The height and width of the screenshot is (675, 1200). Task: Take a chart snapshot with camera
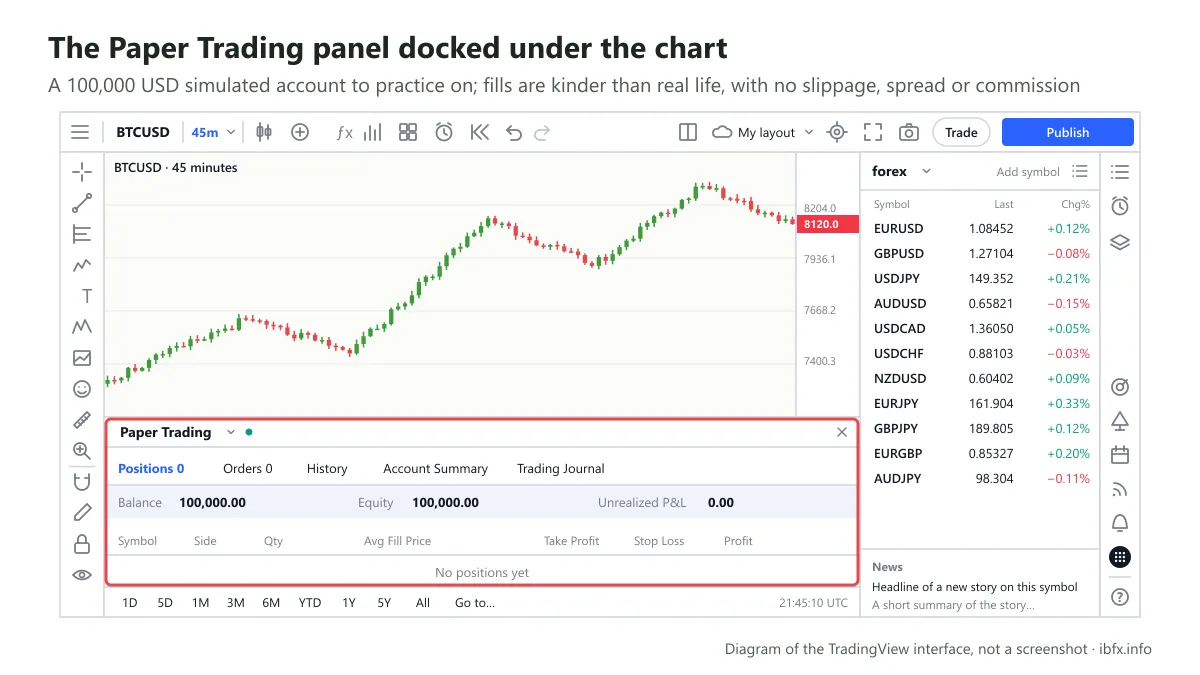pos(909,132)
